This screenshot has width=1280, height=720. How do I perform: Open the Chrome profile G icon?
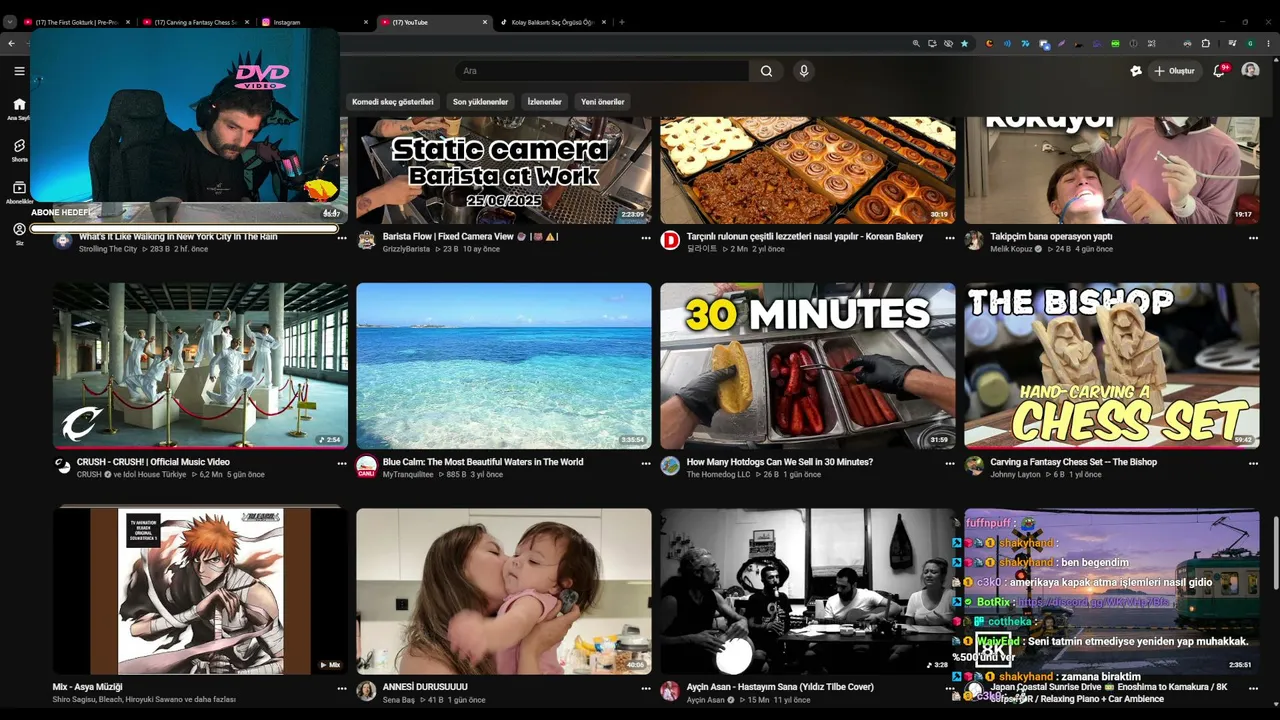coord(1250,43)
